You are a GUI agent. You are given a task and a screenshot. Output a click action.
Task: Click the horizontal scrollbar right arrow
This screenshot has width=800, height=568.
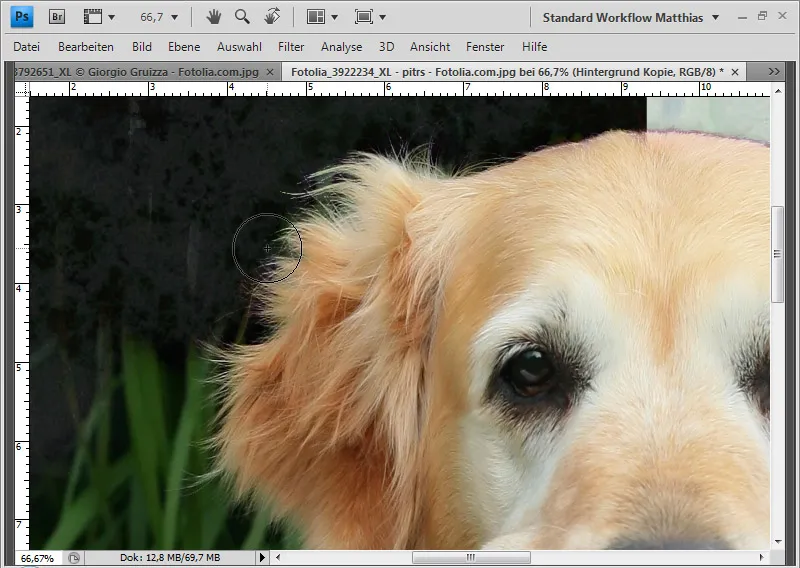click(x=762, y=557)
